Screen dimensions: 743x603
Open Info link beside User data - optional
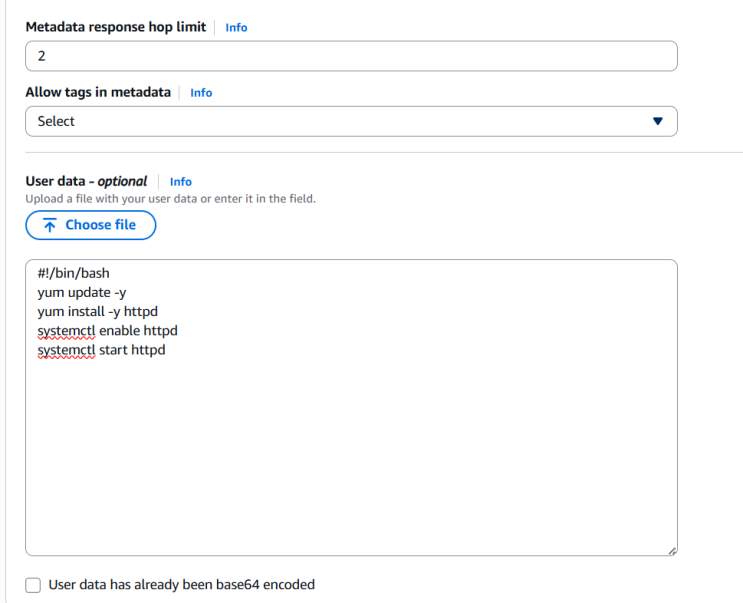click(181, 182)
